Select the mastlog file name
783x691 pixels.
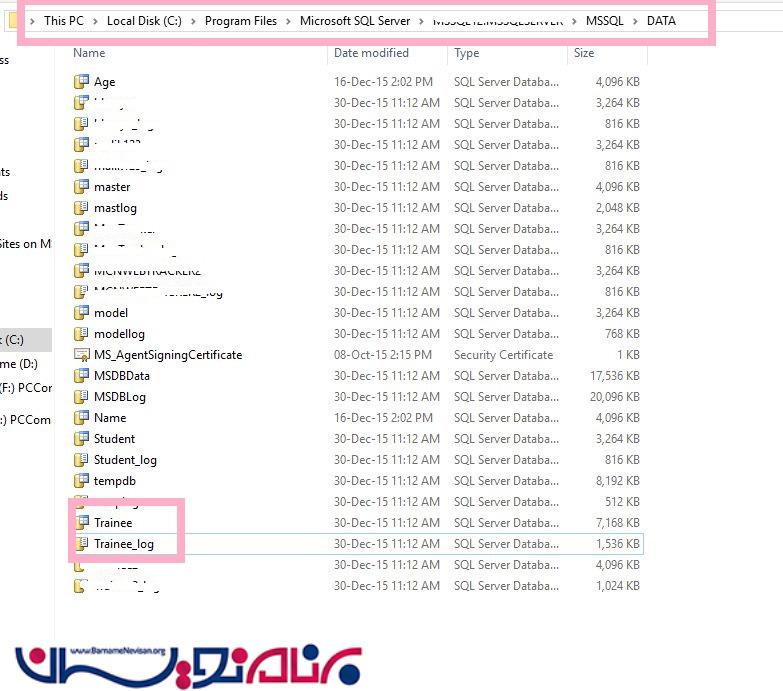click(115, 208)
